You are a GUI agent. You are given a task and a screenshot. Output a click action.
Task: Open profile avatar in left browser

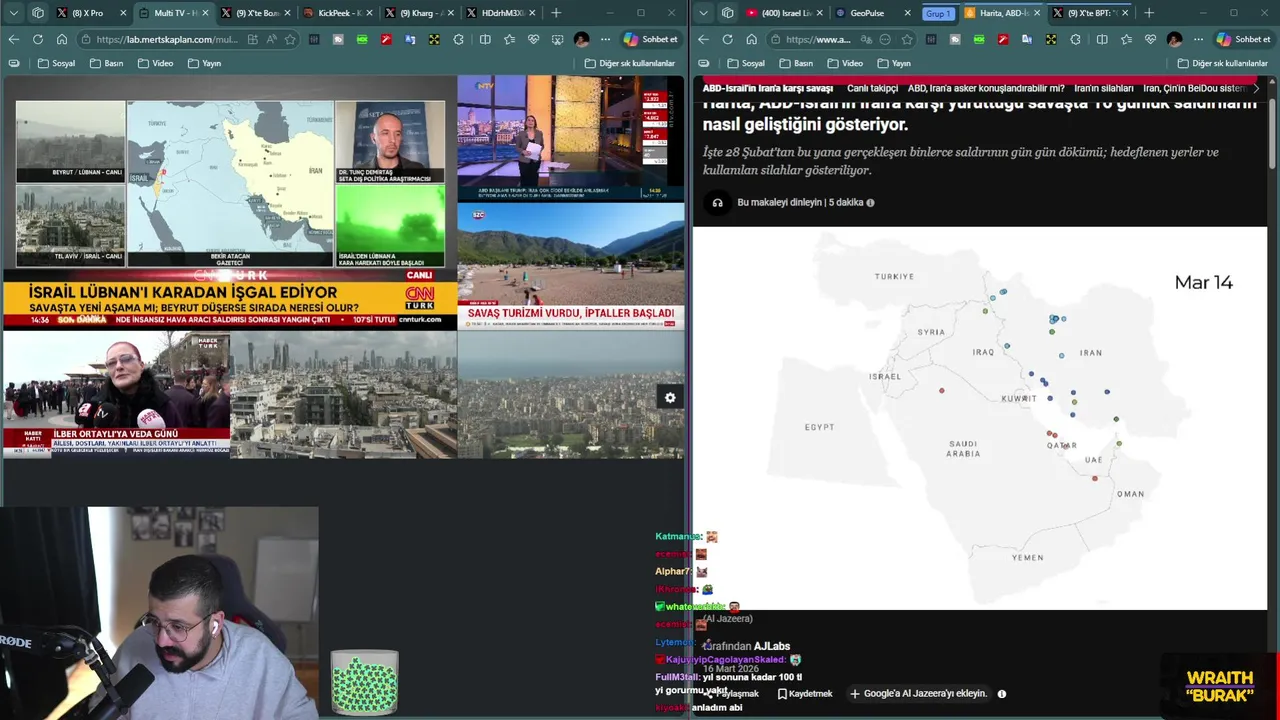click(581, 39)
